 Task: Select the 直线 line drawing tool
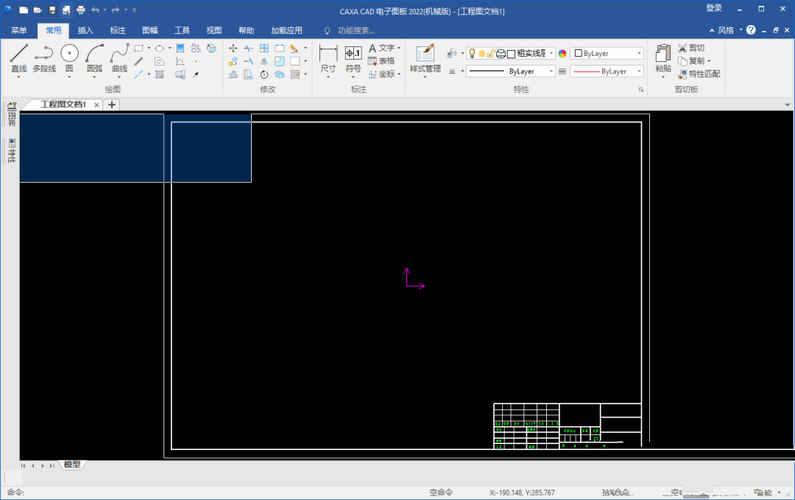tap(19, 58)
